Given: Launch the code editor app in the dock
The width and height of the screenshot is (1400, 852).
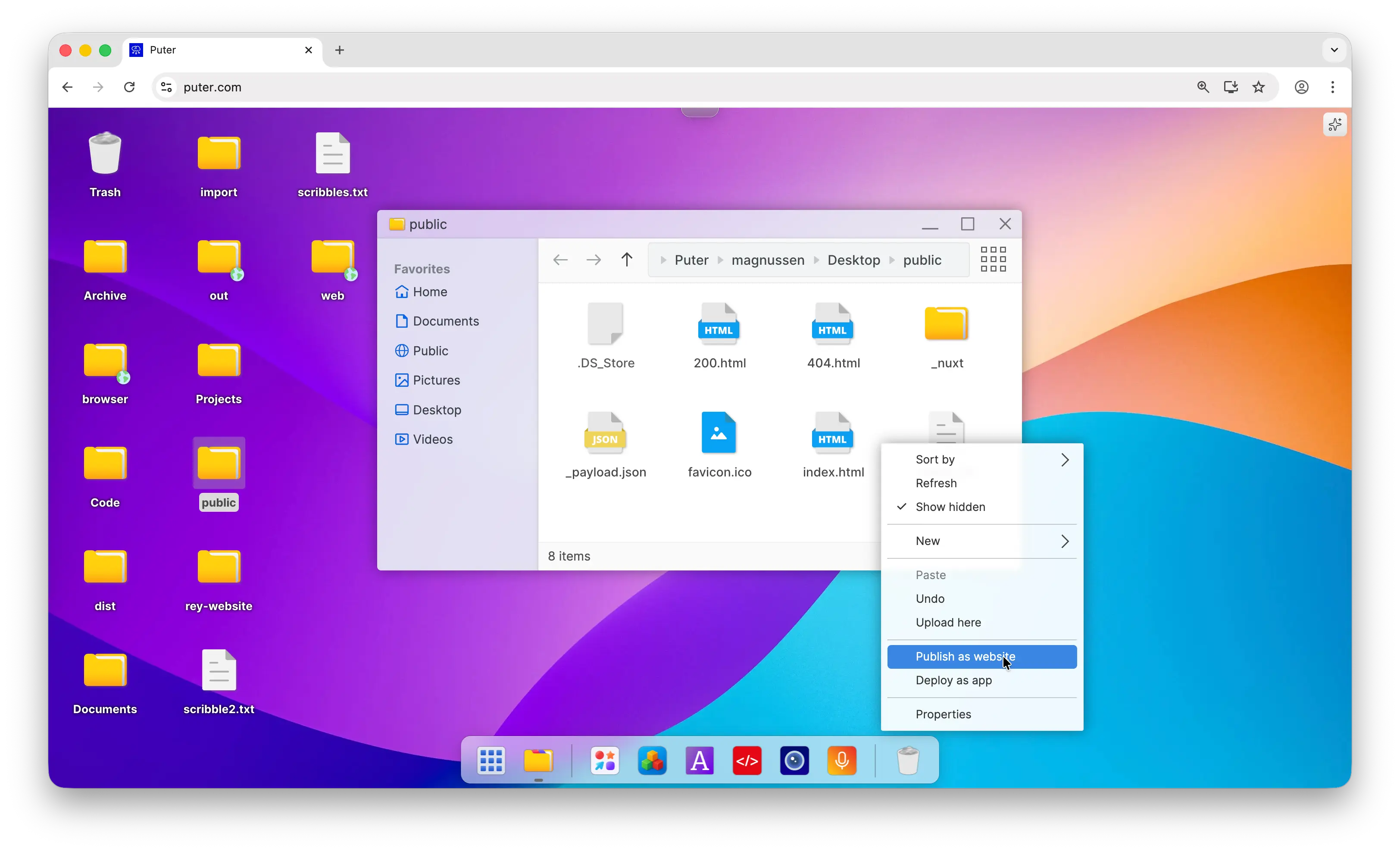Looking at the screenshot, I should click(x=747, y=761).
